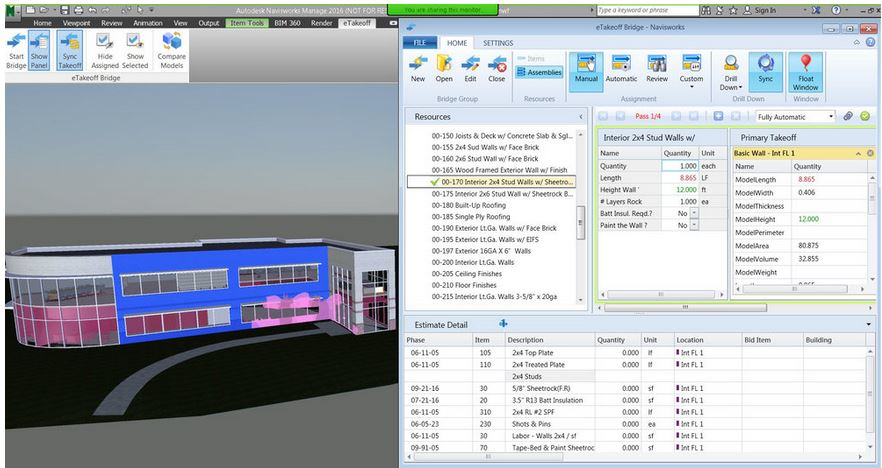This screenshot has width=882, height=468.
Task: Click the Estimate Detail pin icon
Action: (503, 324)
